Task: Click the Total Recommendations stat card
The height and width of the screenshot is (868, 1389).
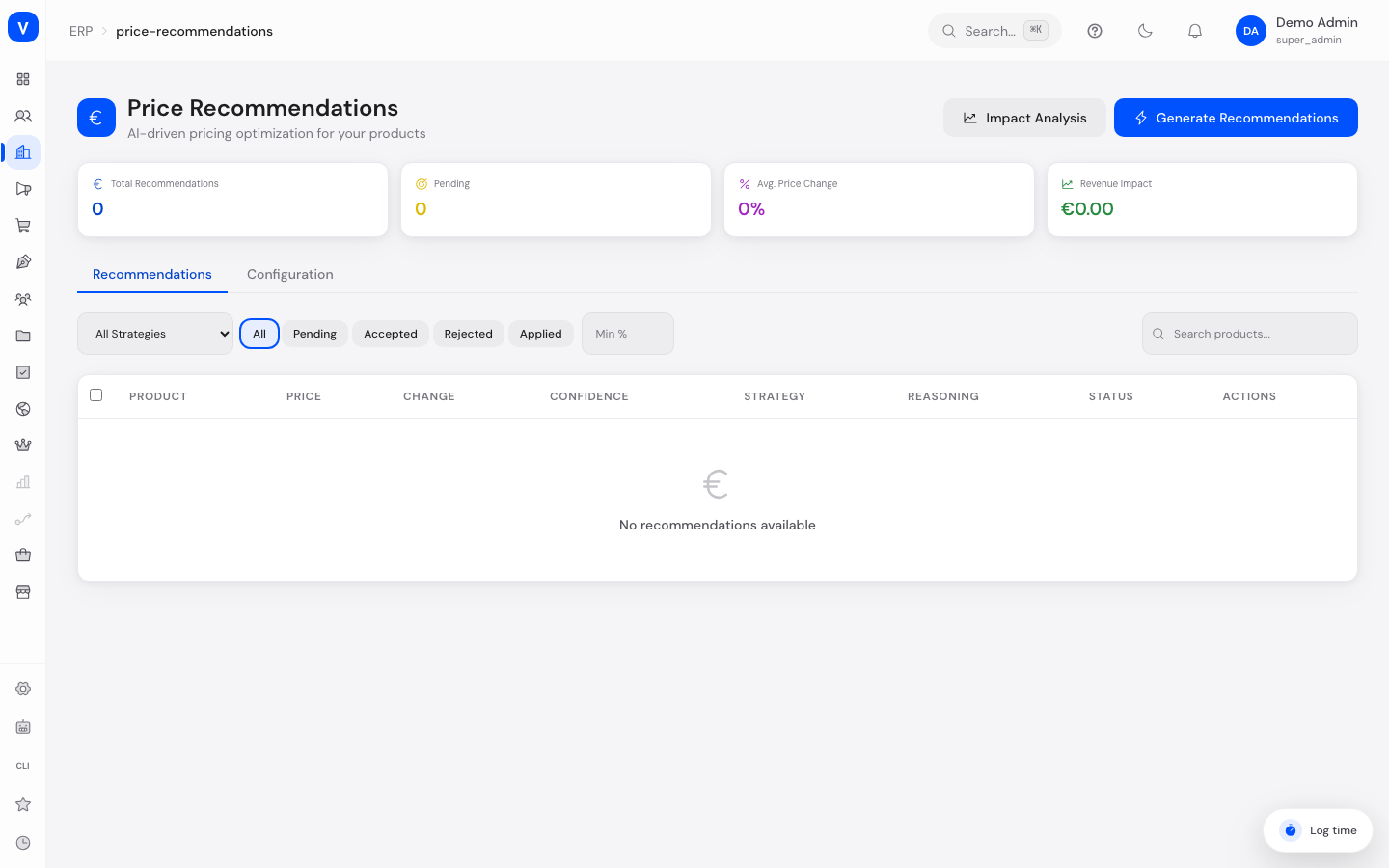Action: [x=232, y=200]
